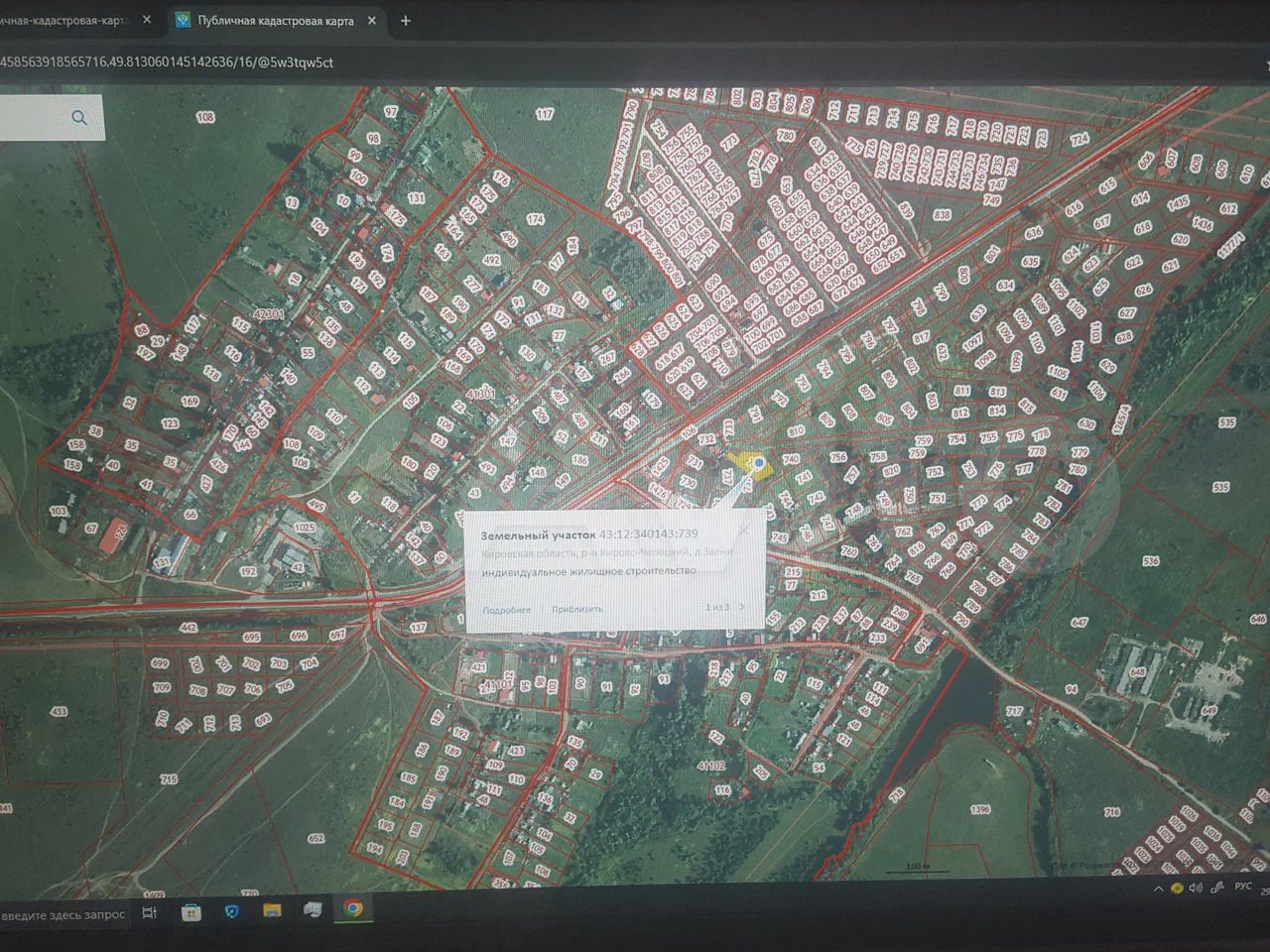The width and height of the screenshot is (1270, 952).
Task: Click the blue location marker on map
Action: (759, 462)
